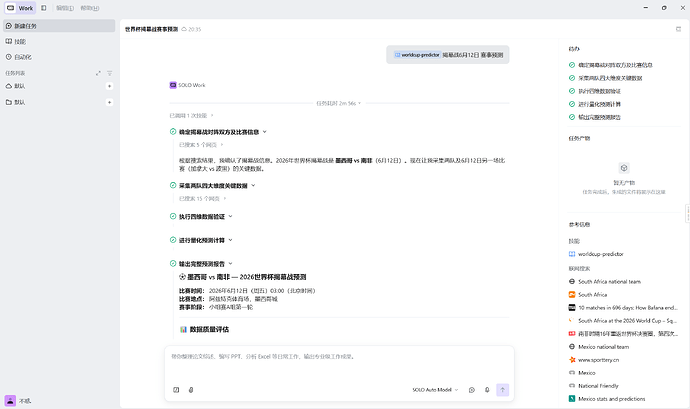
Task: Click the SOLO Work agent label
Action: point(187,85)
